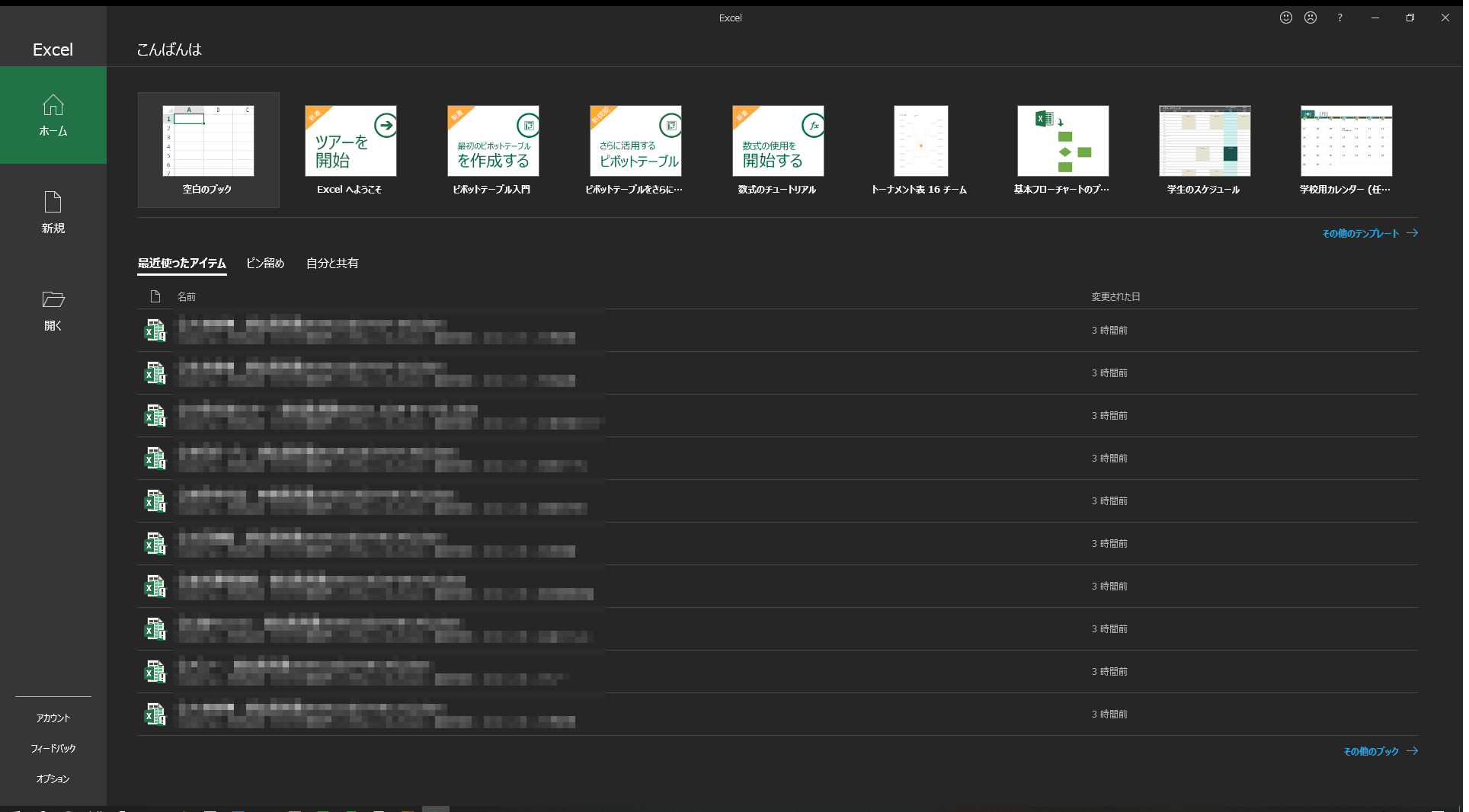This screenshot has height=812, width=1469.
Task: Open the seventh recent workbook's Excel icon
Action: [x=155, y=586]
